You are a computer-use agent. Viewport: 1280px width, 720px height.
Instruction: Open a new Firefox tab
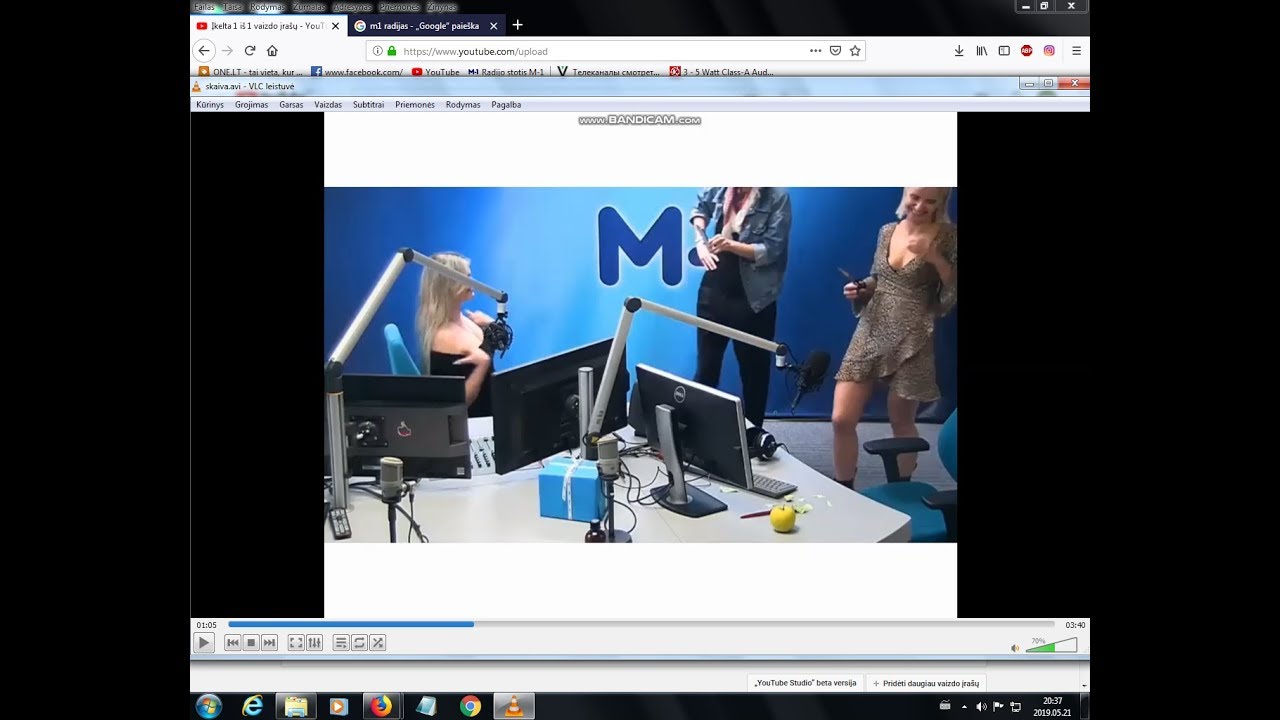pos(517,25)
